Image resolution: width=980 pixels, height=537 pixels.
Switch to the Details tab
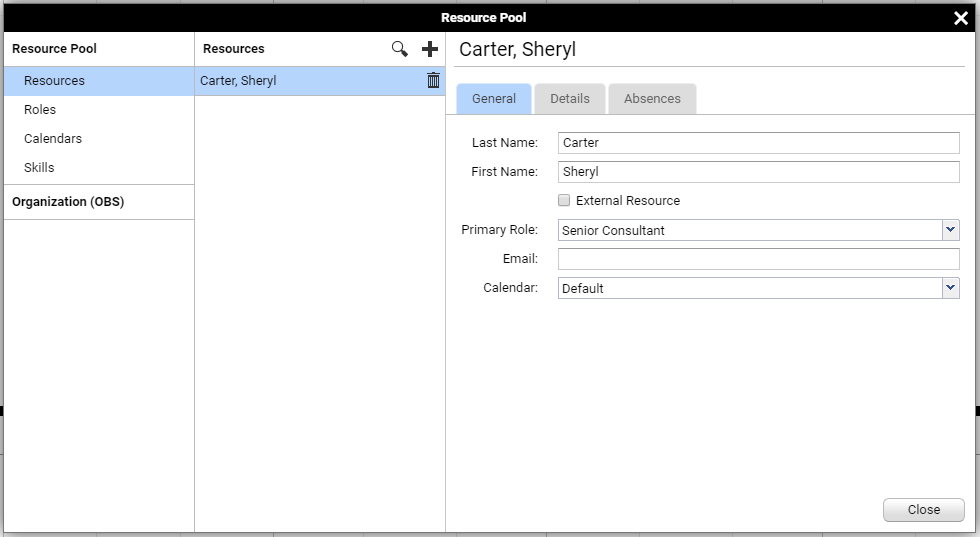point(570,99)
